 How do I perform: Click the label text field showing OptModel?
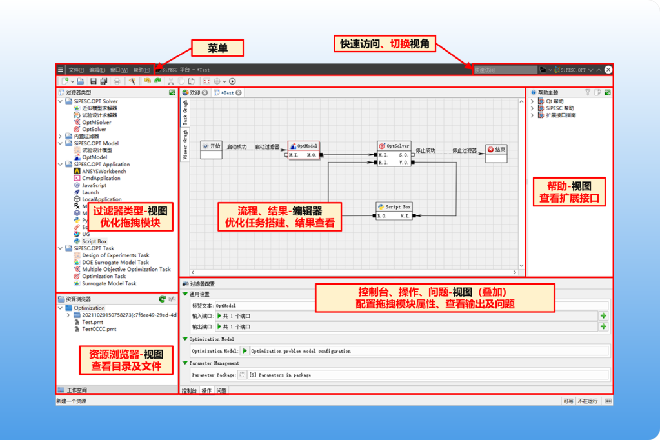[412, 305]
